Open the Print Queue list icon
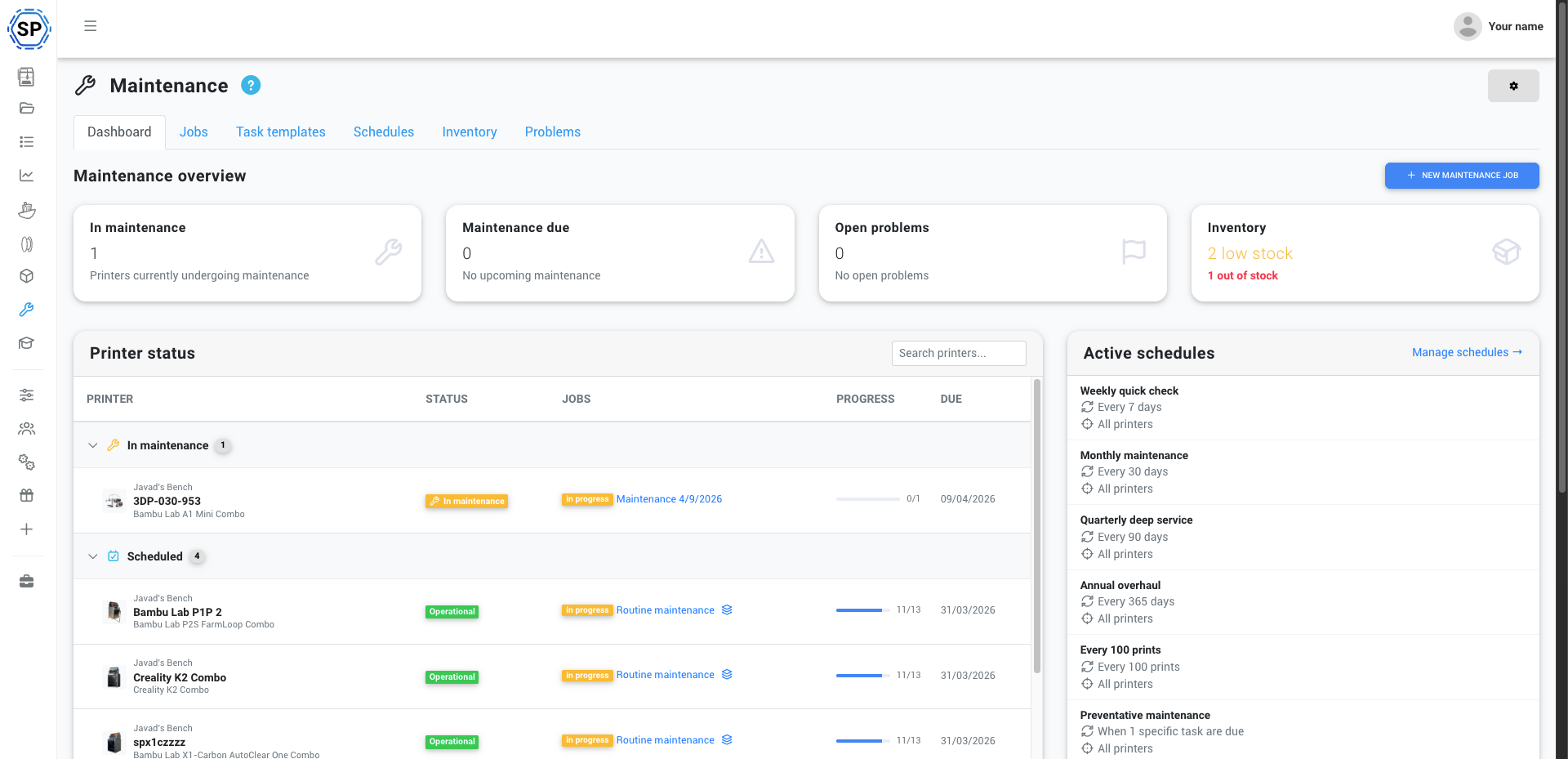Viewport: 1568px width, 759px height. (27, 141)
